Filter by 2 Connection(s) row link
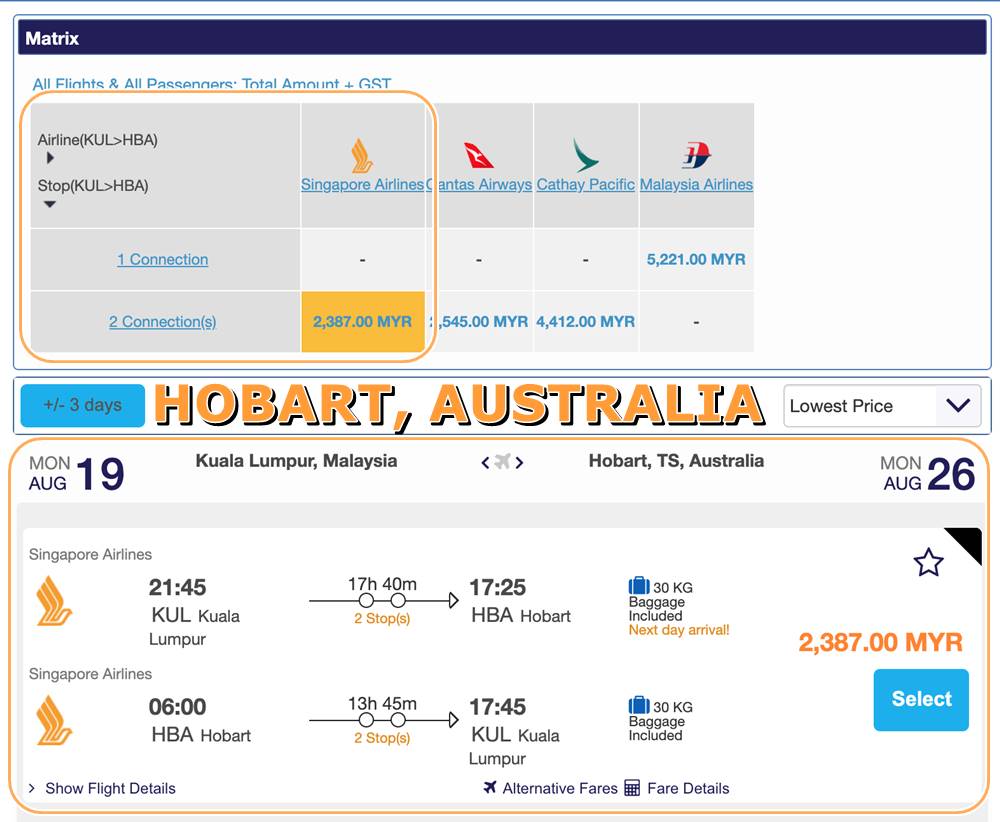 [163, 321]
